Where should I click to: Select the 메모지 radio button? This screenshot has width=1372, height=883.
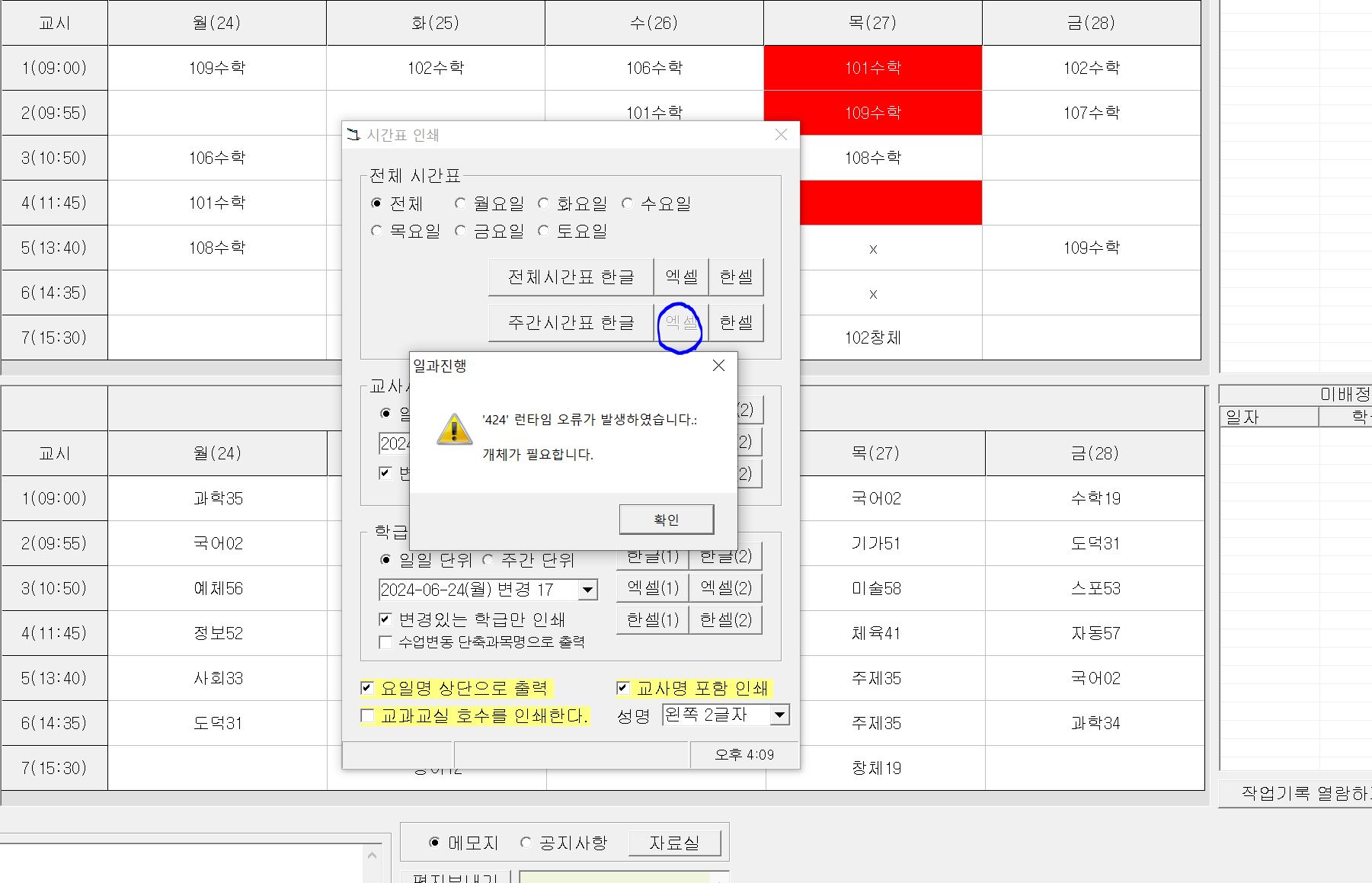[x=434, y=843]
